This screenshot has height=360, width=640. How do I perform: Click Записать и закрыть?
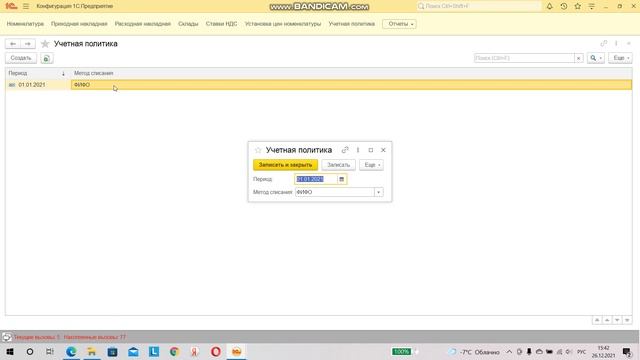(x=285, y=165)
